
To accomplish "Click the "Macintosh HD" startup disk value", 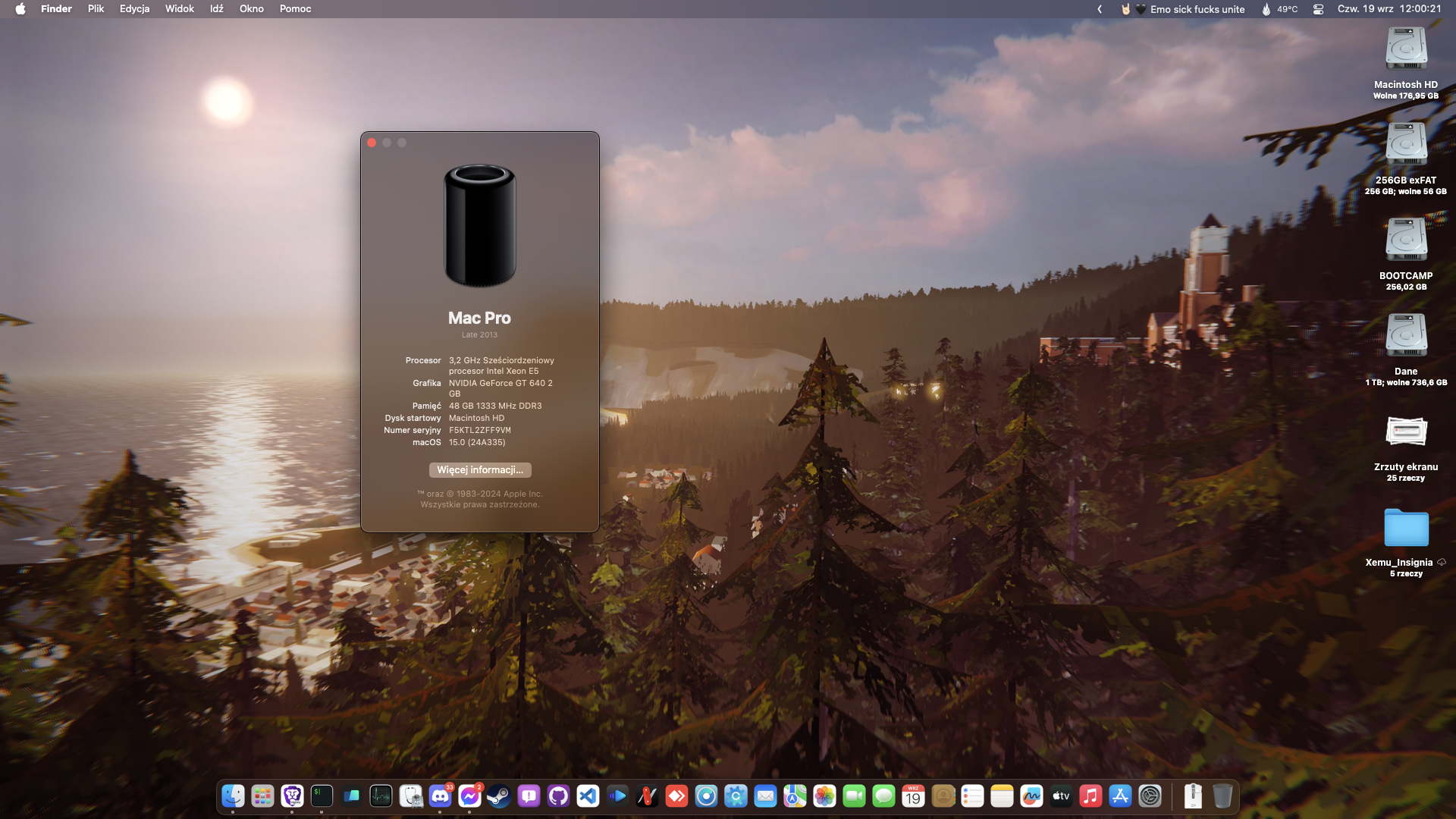I will pos(476,418).
